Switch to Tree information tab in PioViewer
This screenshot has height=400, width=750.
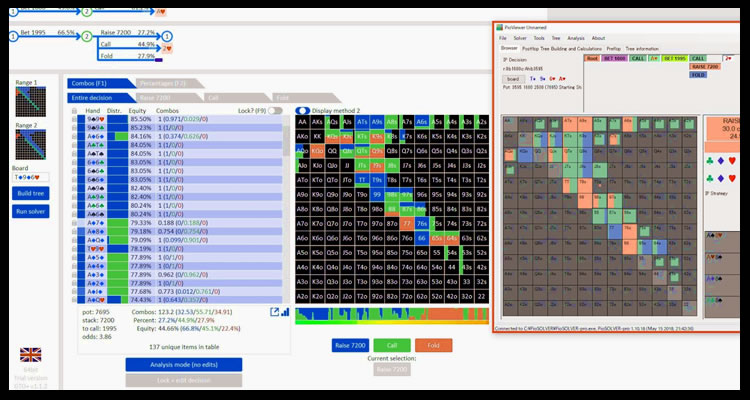(642, 48)
